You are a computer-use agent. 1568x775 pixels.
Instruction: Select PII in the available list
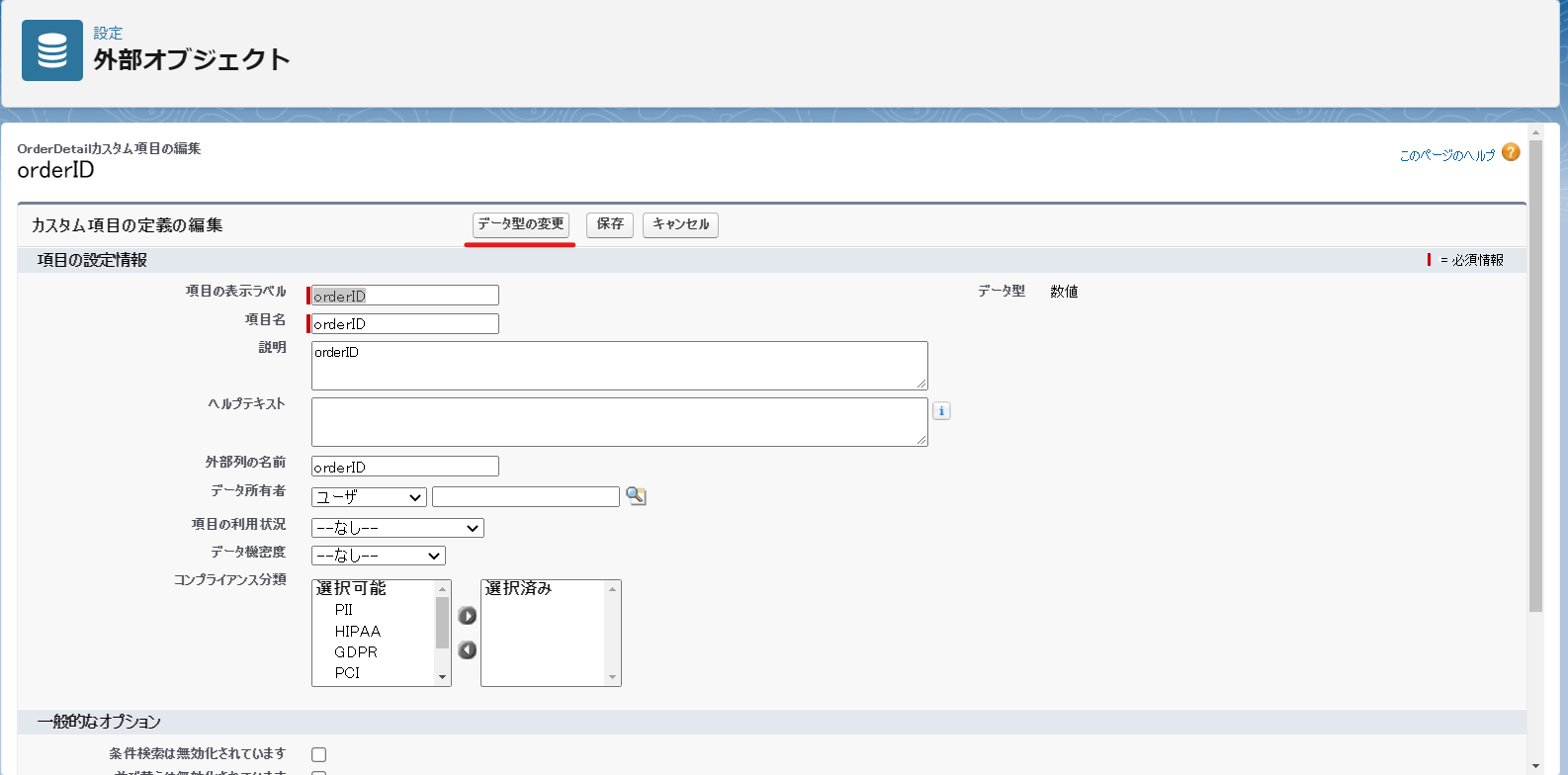(x=343, y=610)
